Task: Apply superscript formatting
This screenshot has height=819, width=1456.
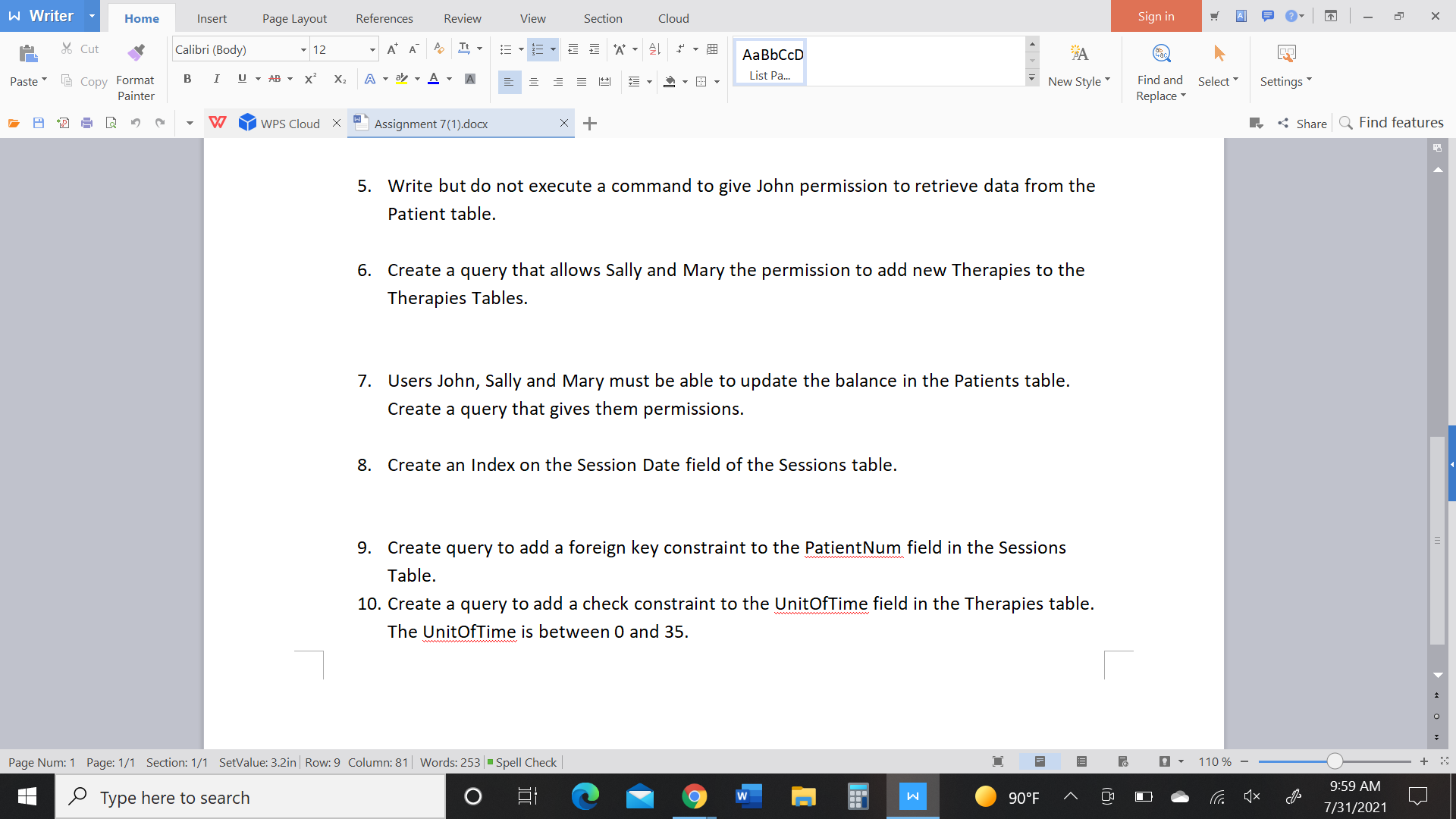Action: 310,79
